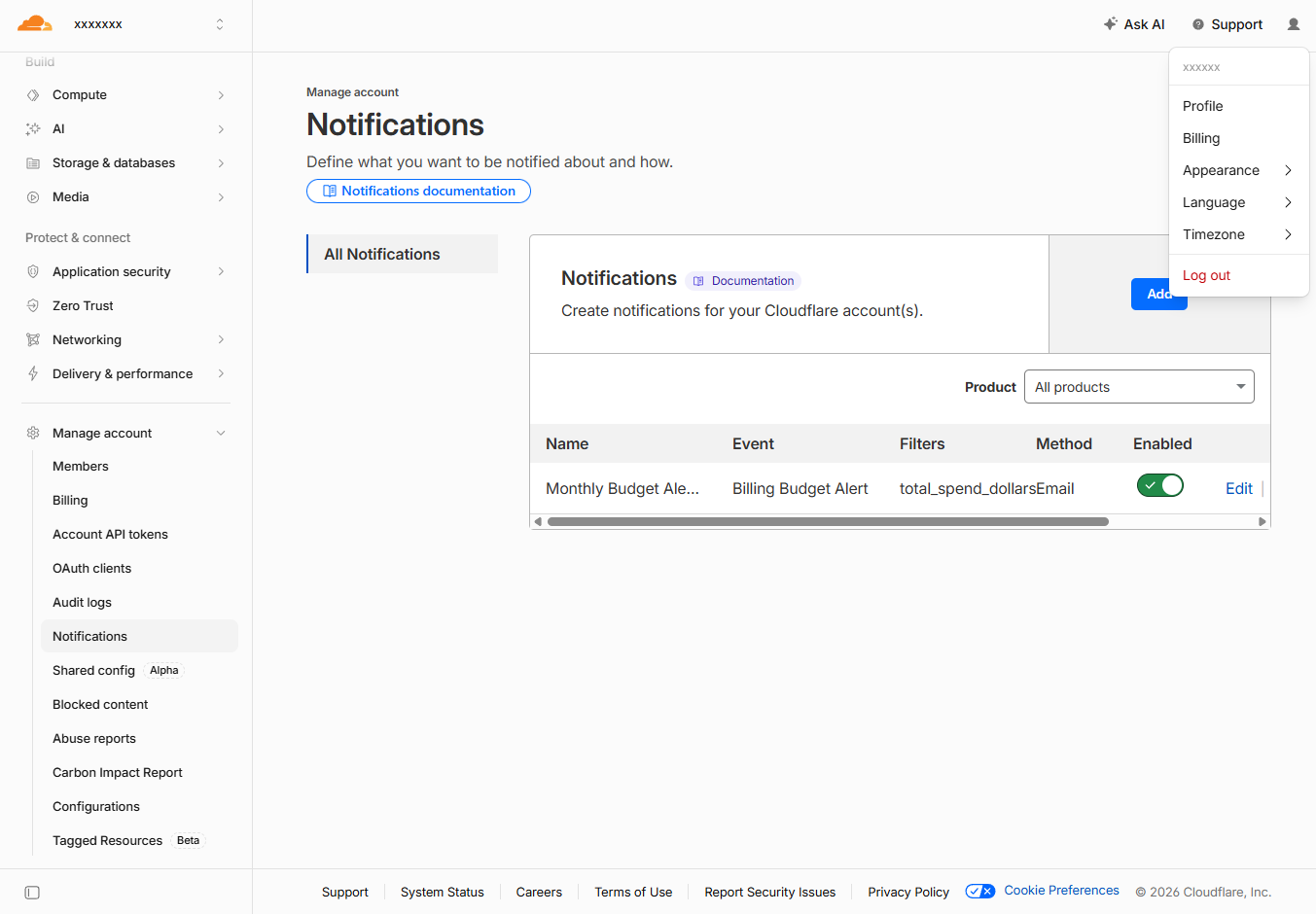Click the Networking icon

(33, 340)
